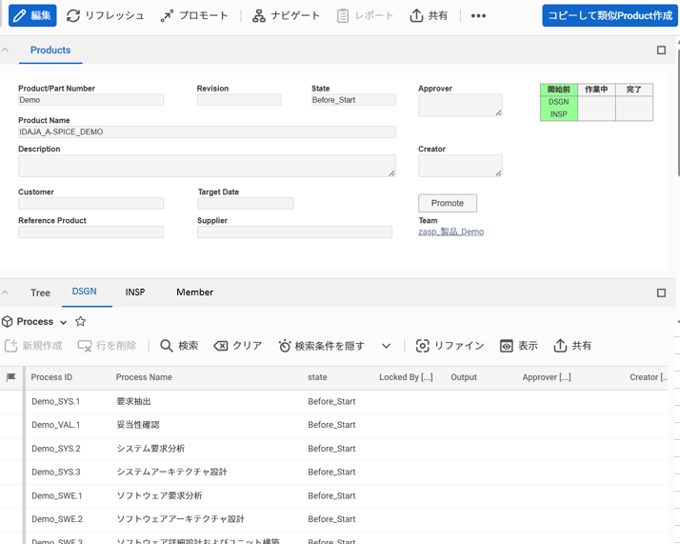Click the green INSP status cell
Screen dimensions: 680x544
click(x=559, y=114)
